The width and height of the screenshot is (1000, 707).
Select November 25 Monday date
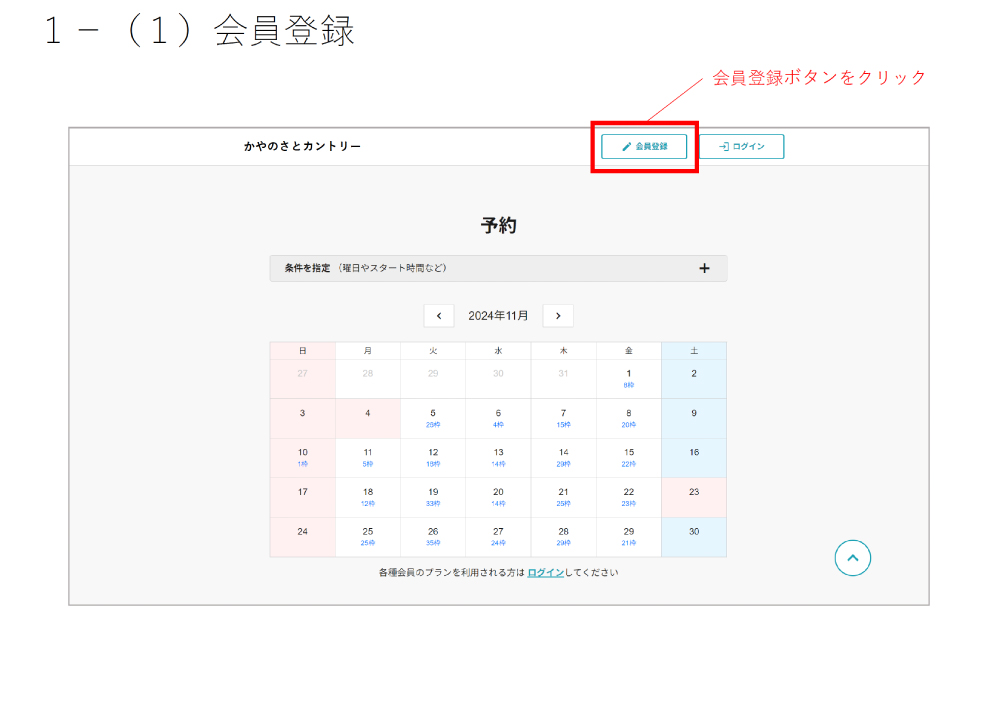368,536
